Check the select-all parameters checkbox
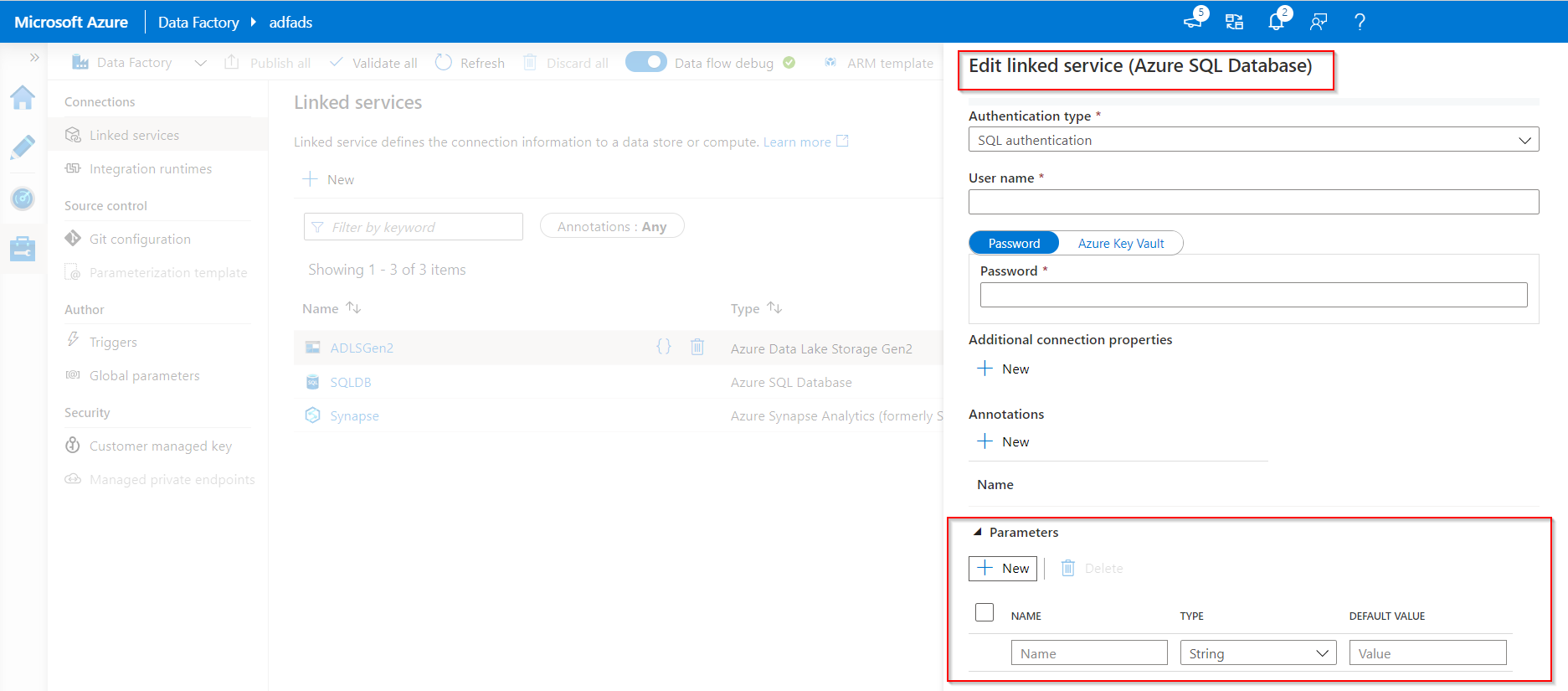Image resolution: width=1568 pixels, height=691 pixels. click(x=984, y=612)
